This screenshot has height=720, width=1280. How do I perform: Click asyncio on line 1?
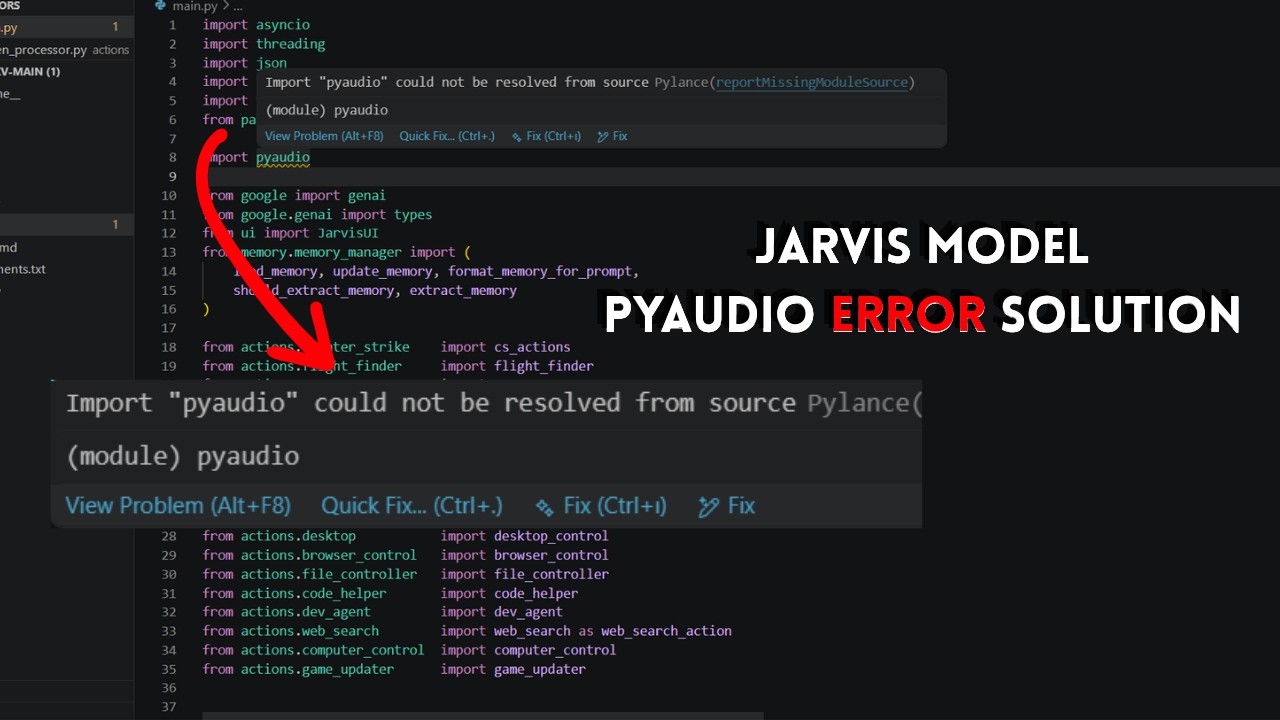283,24
